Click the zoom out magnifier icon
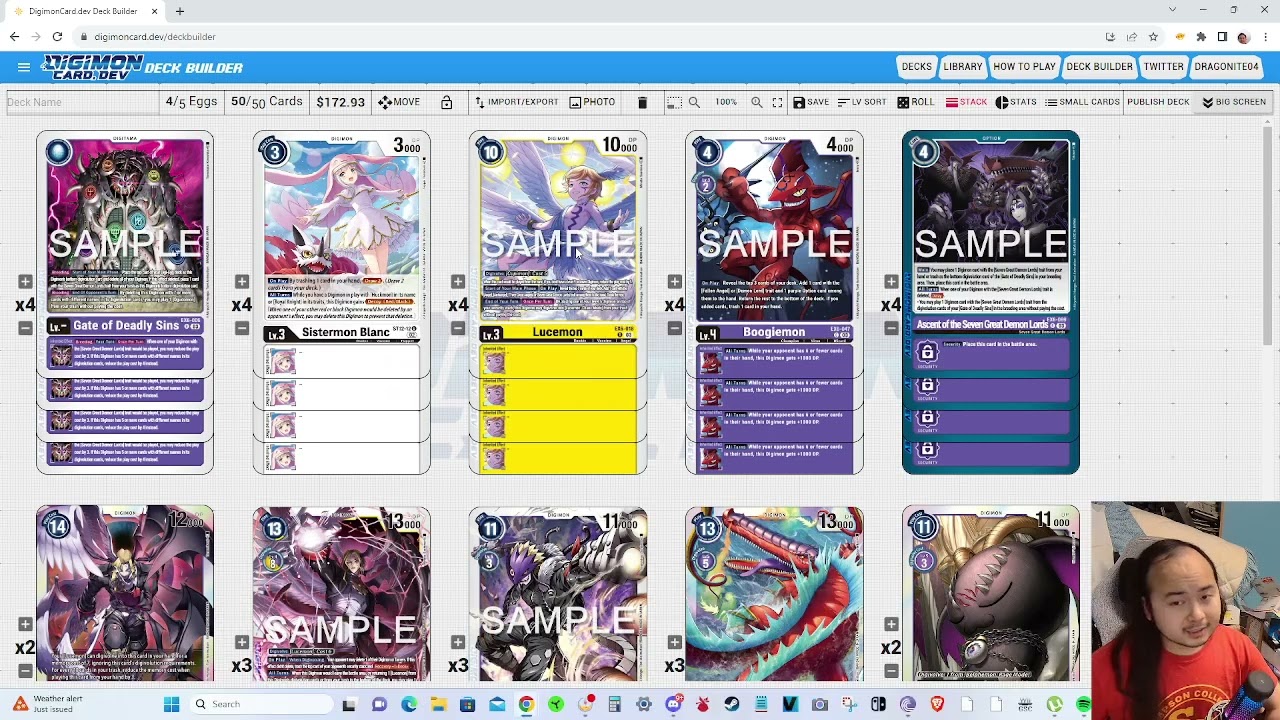 694,102
